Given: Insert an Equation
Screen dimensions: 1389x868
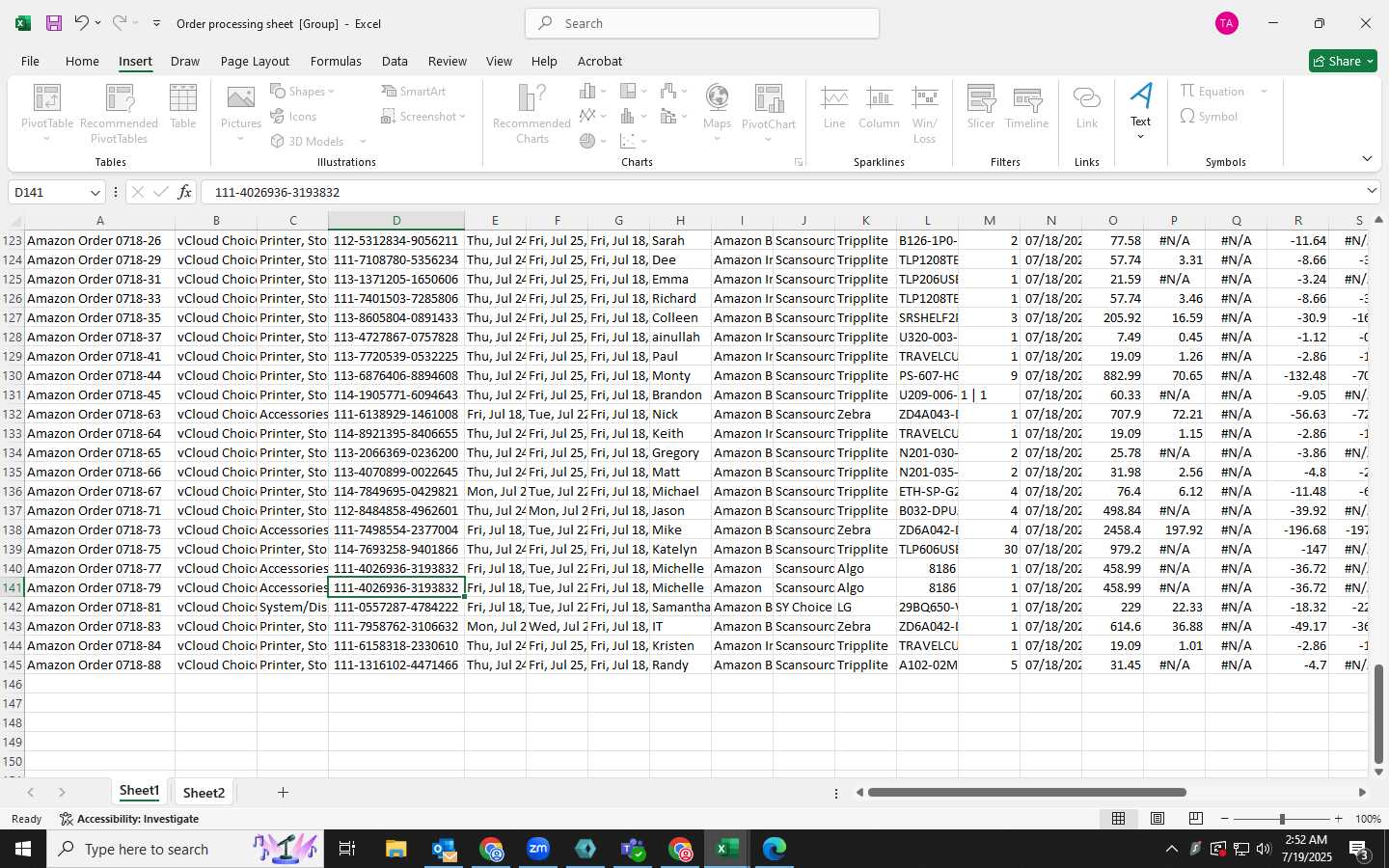Looking at the screenshot, I should [1212, 91].
